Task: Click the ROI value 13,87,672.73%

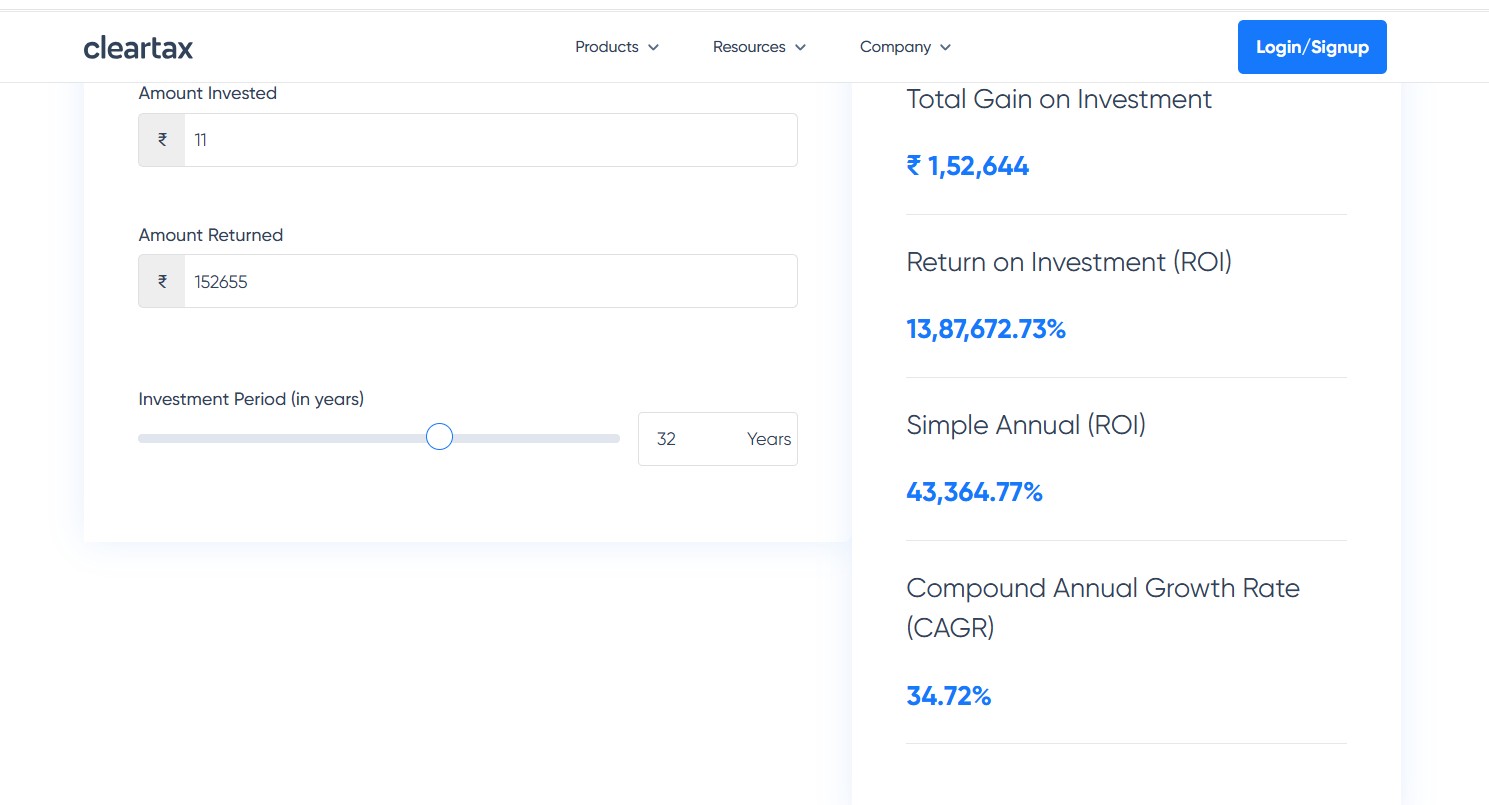Action: (985, 329)
